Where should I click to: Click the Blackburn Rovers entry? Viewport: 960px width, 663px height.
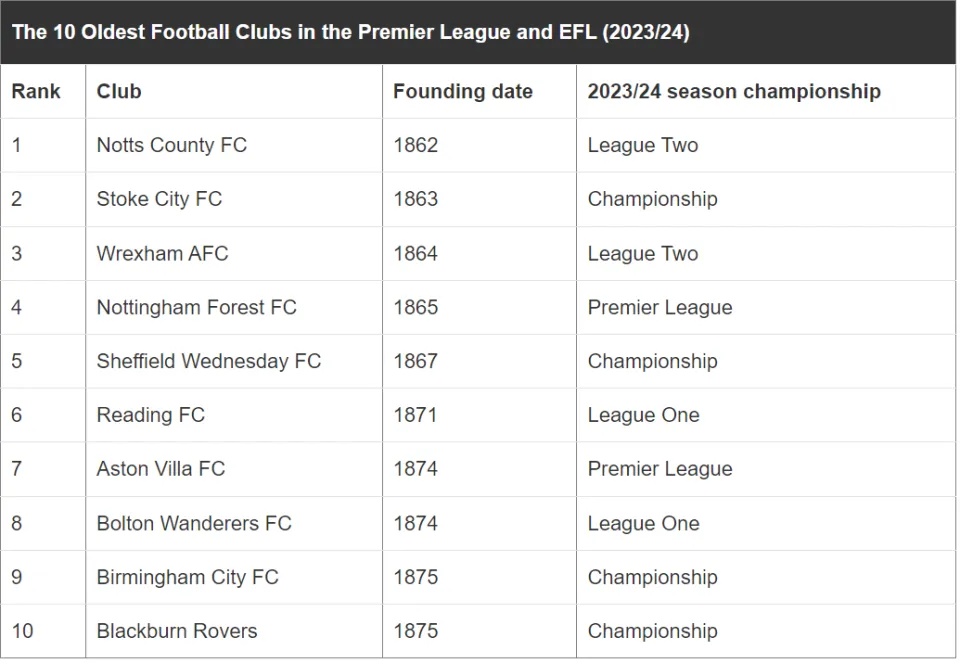[x=177, y=631]
